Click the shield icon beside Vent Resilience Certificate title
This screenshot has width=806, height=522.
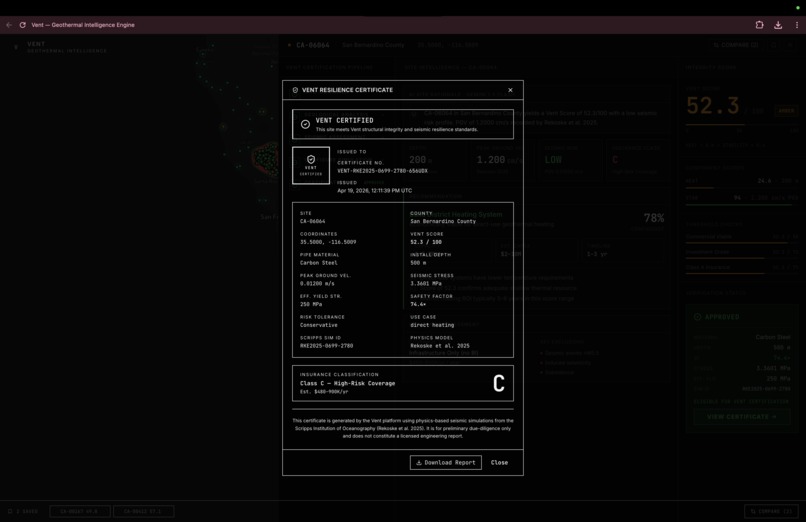coord(295,90)
